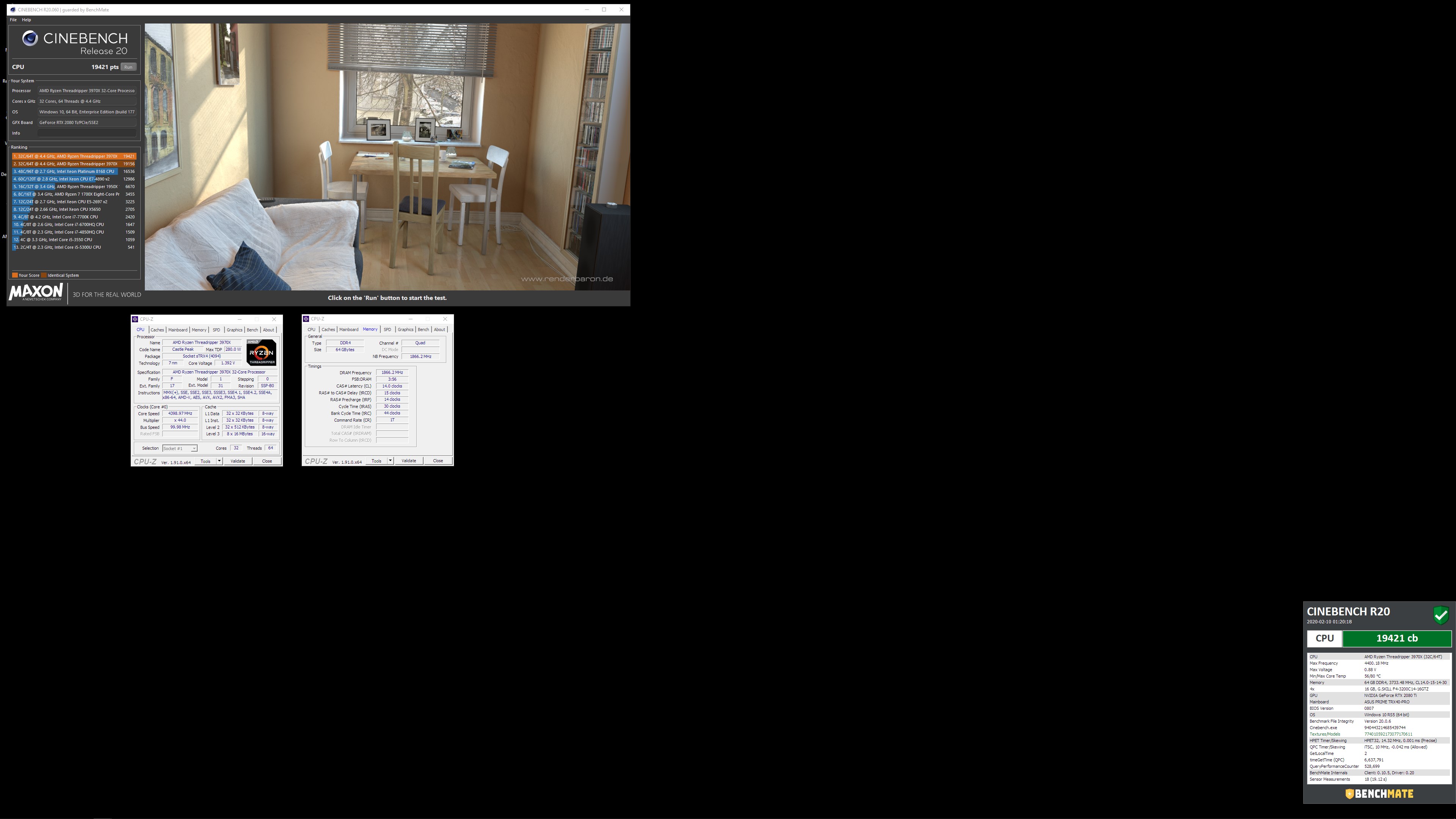Select the AMD Ryzen 7 1700X ranking row

(74, 194)
